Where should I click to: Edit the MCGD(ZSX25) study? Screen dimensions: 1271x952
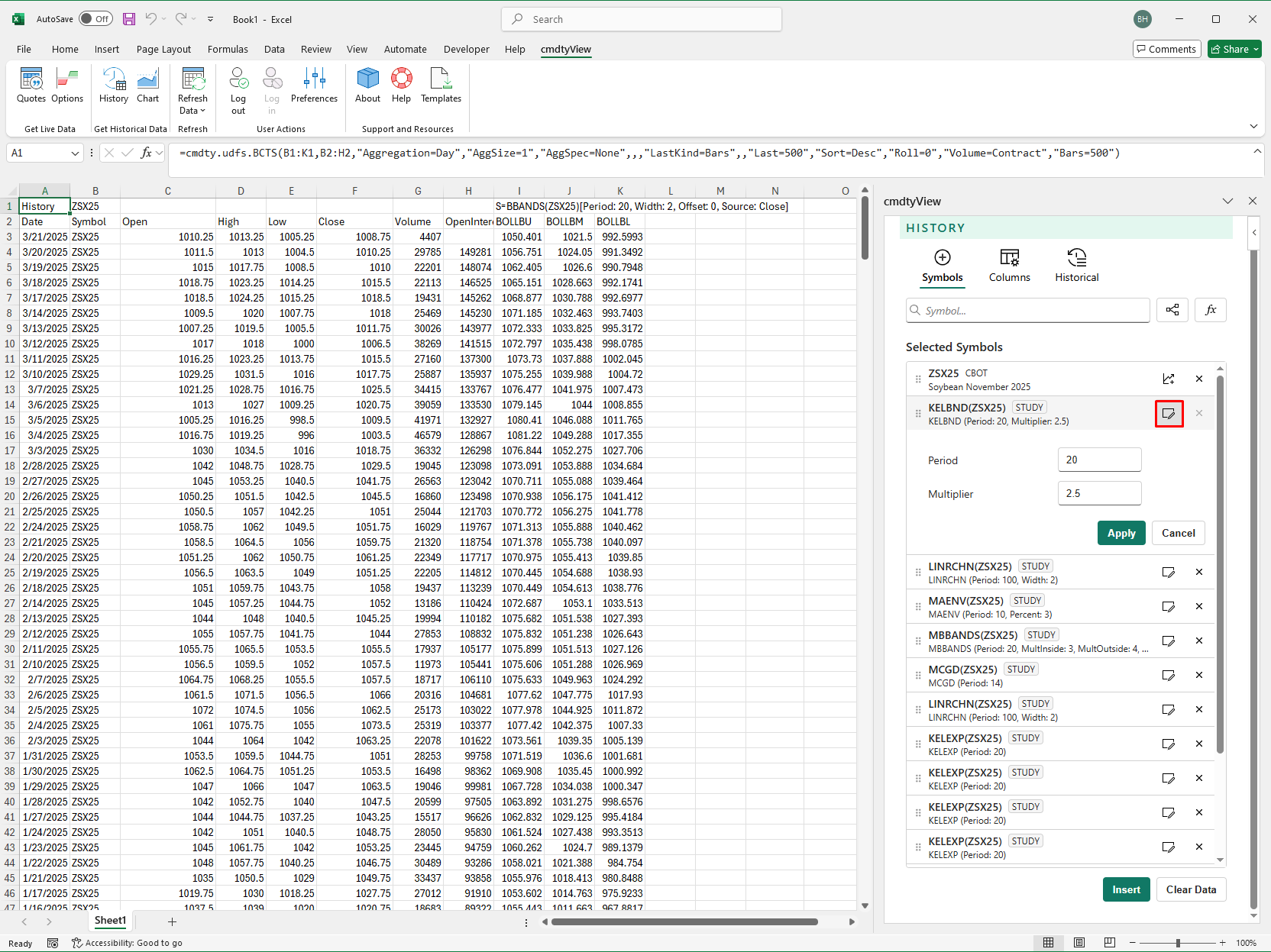tap(1169, 675)
